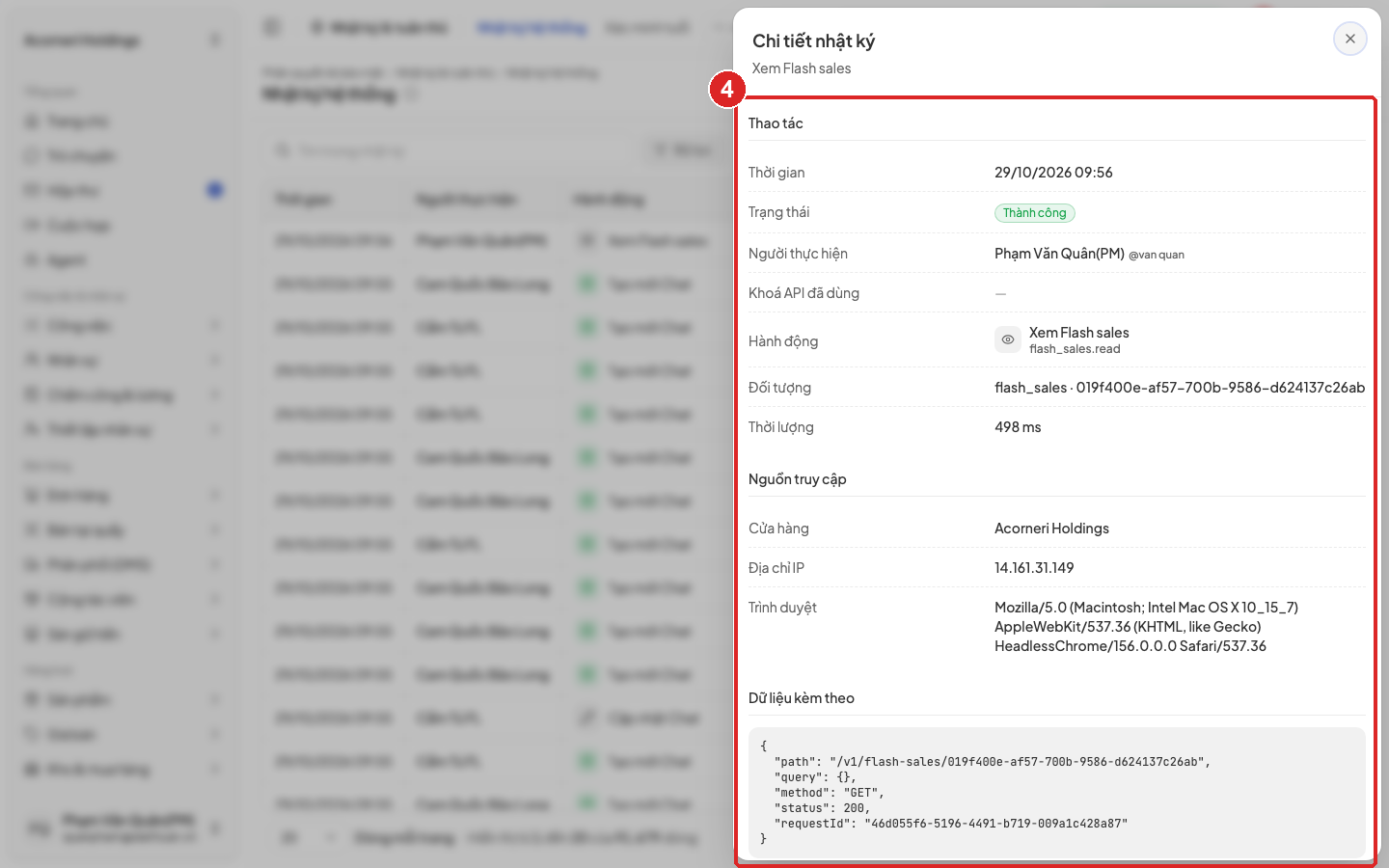The height and width of the screenshot is (868, 1389).
Task: Click the @van quan username
Action: coord(1157,255)
